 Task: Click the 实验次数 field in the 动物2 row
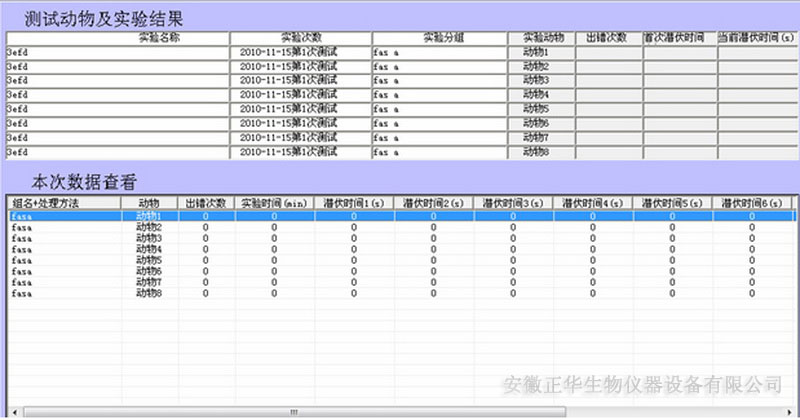(x=301, y=67)
